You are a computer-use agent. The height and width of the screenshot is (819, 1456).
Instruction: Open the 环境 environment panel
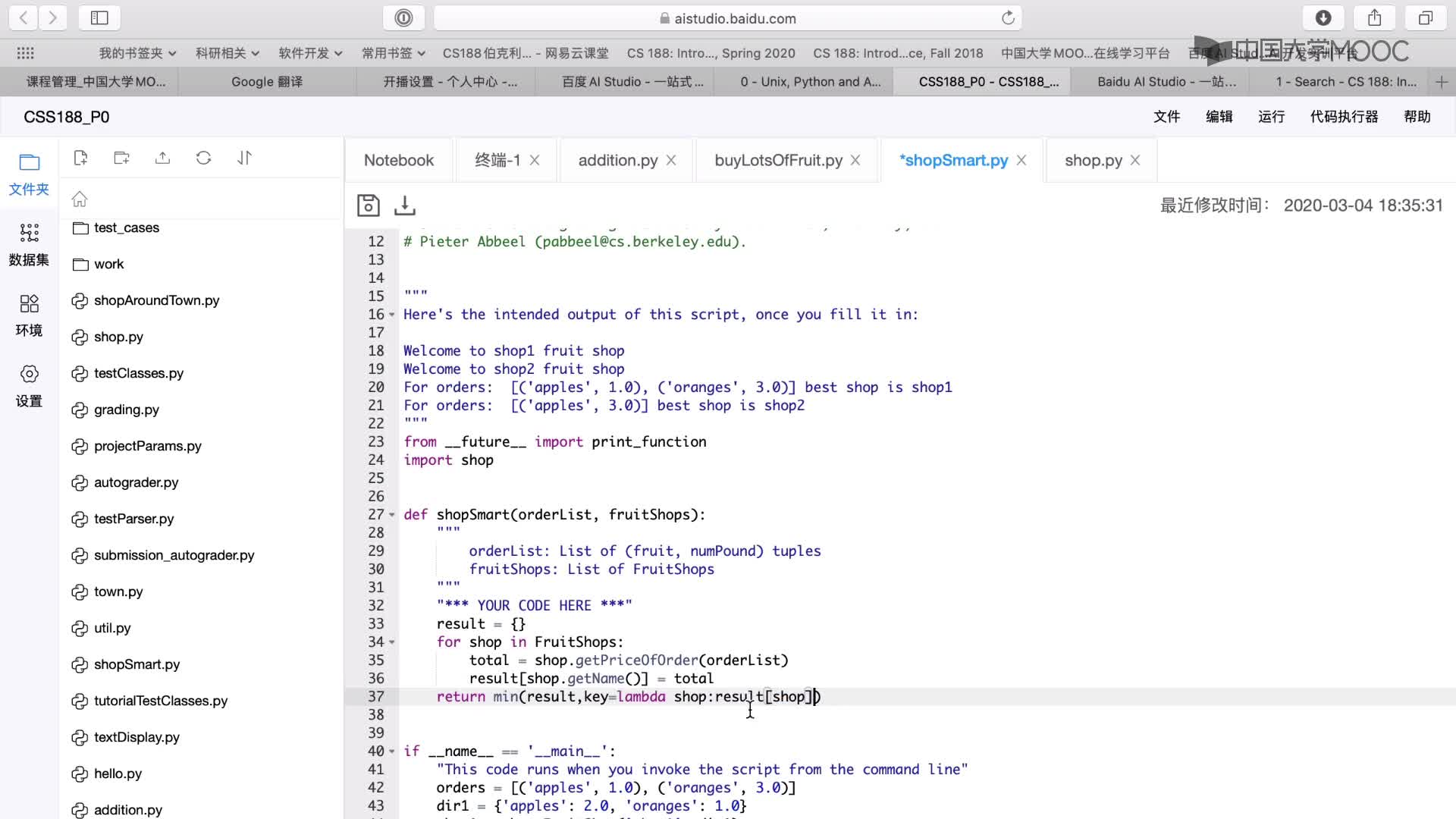click(x=29, y=315)
